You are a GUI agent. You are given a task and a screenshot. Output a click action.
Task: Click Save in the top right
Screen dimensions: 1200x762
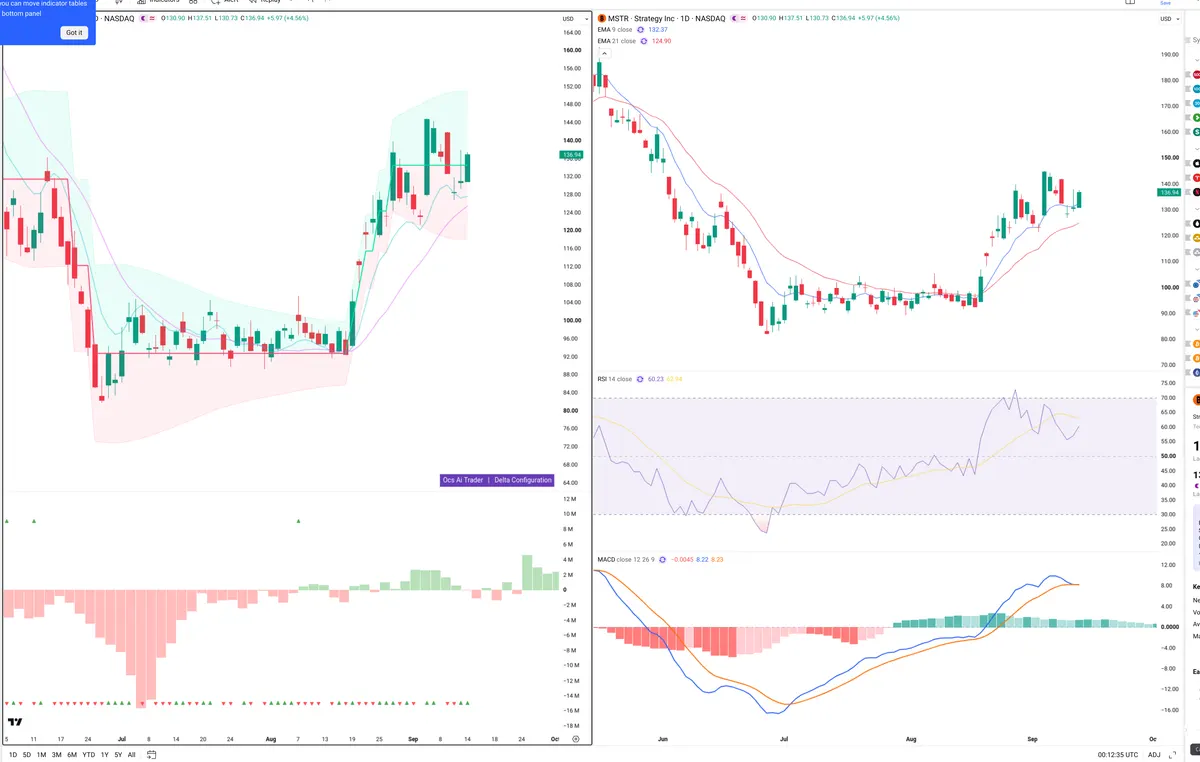click(x=1165, y=3)
